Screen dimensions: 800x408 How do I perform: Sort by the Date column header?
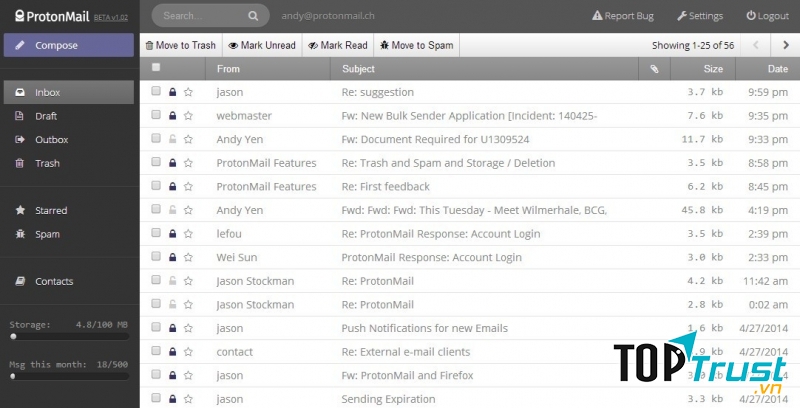[x=778, y=69]
